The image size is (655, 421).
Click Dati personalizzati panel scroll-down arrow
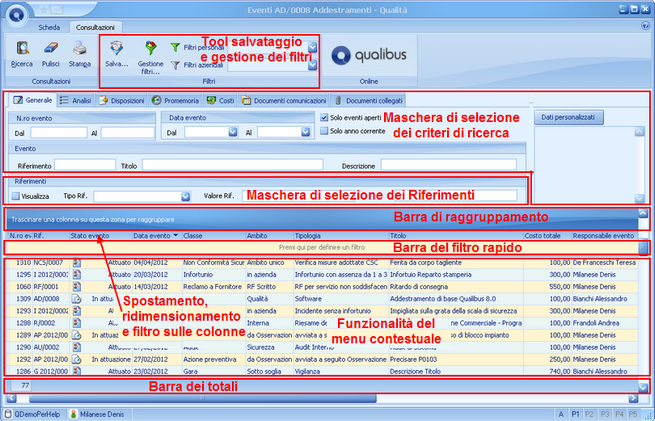(x=640, y=198)
